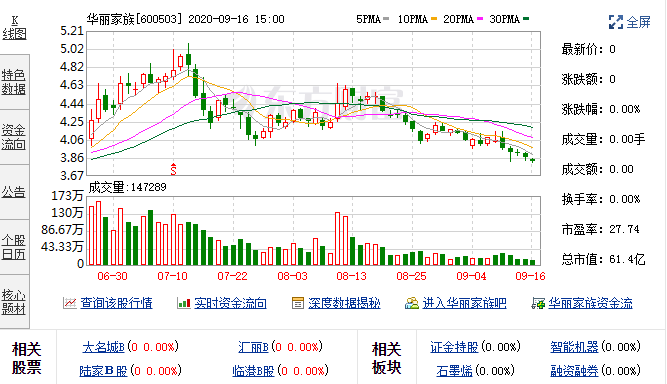This screenshot has width=667, height=384.
Task: Click the chart title 华丽家族[600503]
Action: click(135, 19)
